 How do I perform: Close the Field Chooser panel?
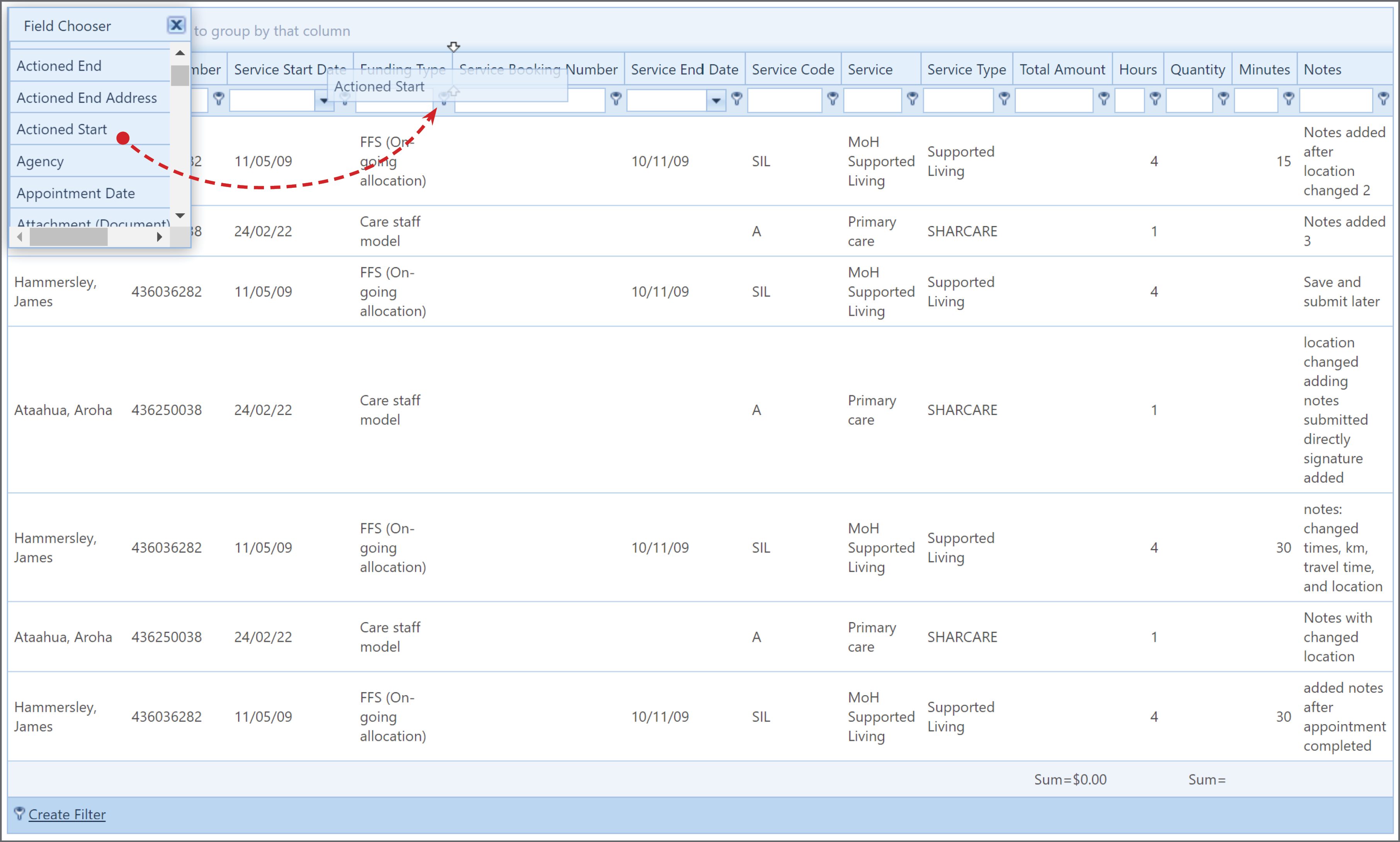coord(176,25)
